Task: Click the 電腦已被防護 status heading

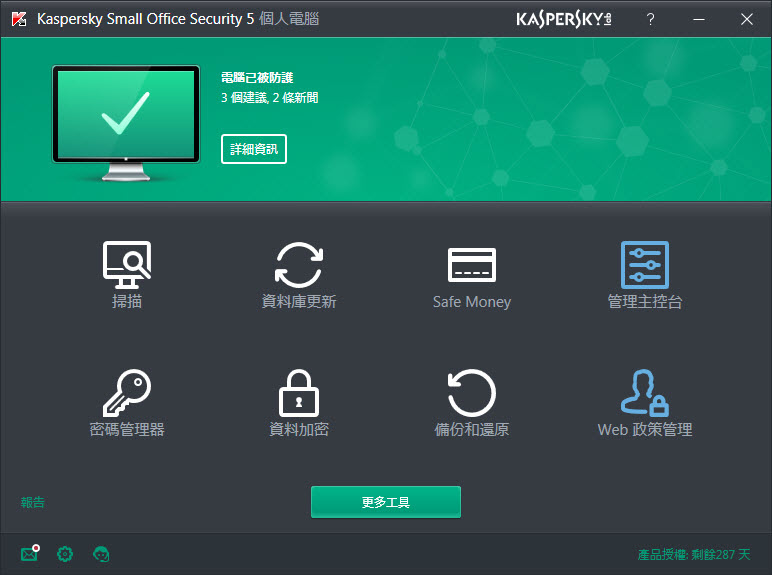Action: [257, 78]
